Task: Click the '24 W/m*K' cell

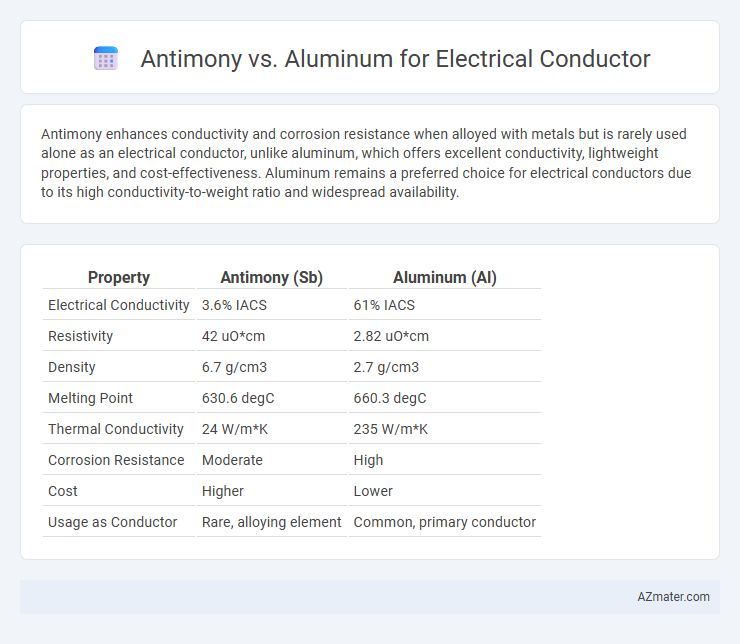Action: tap(235, 429)
